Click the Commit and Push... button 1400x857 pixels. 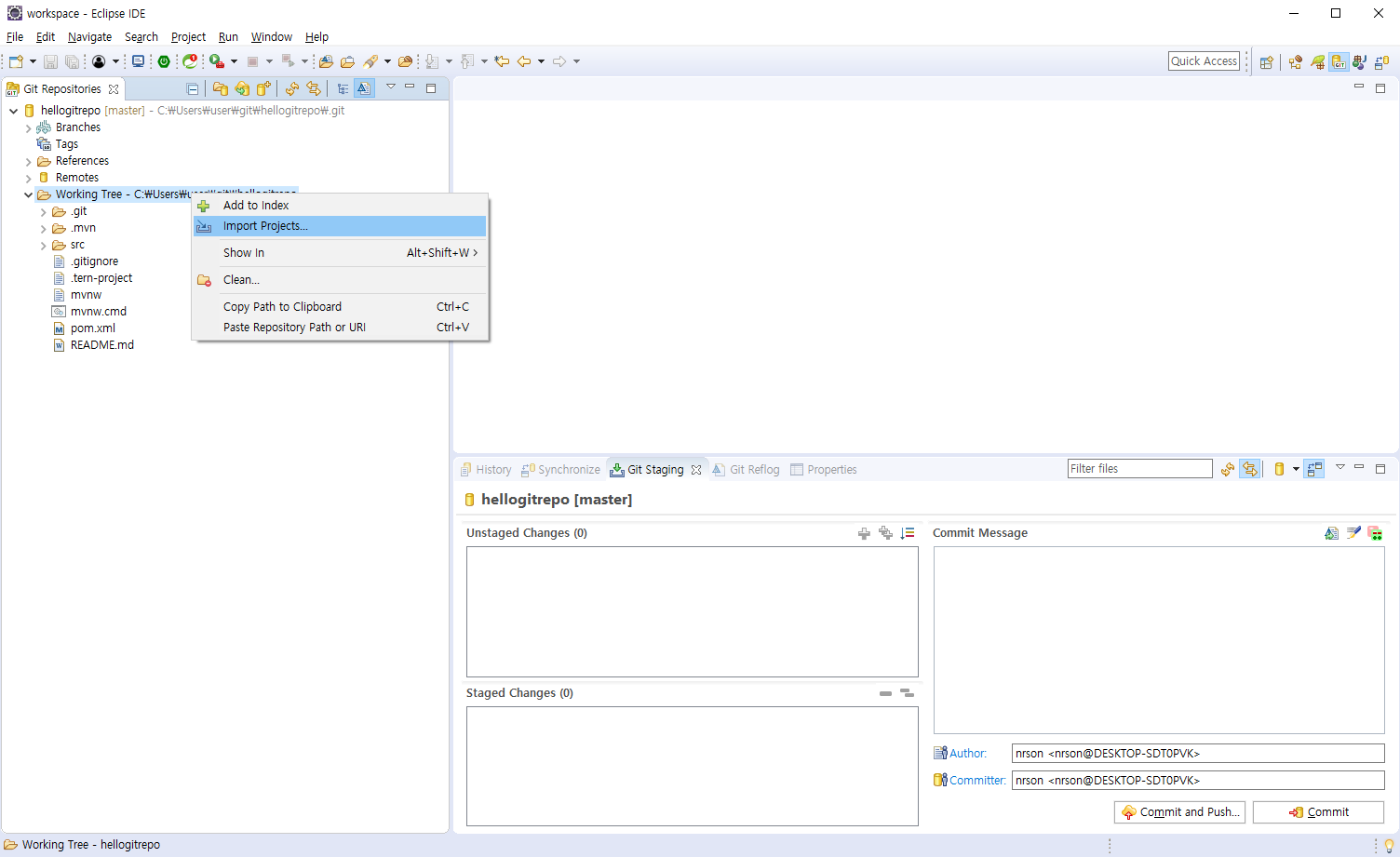pyautogui.click(x=1179, y=812)
